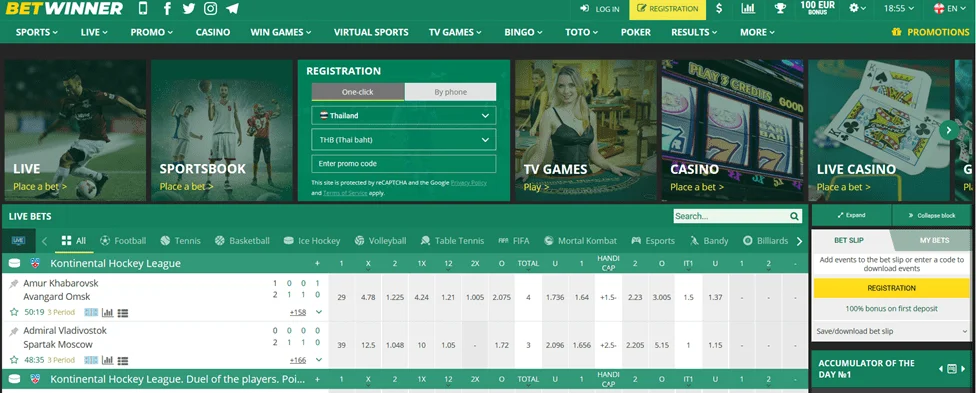Image resolution: width=976 pixels, height=393 pixels.
Task: Open the SPORTS menu
Action: tap(37, 32)
